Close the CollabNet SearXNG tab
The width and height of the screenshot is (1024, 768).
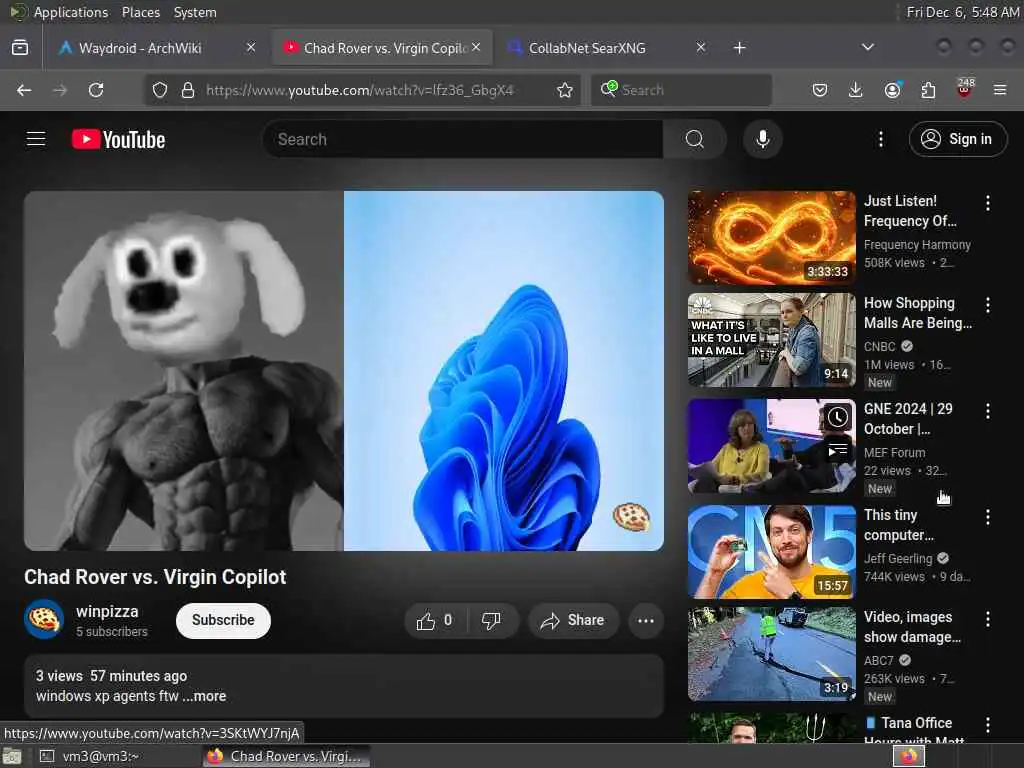(701, 48)
